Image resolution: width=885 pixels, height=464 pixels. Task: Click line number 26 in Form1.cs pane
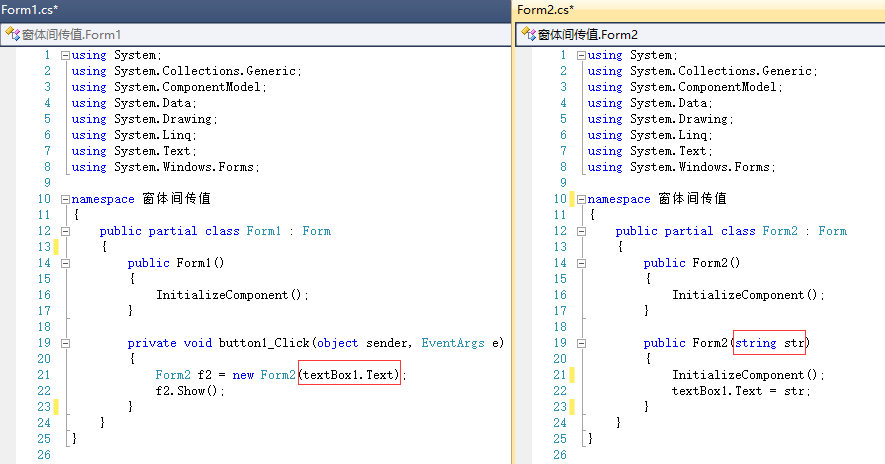[x=43, y=455]
